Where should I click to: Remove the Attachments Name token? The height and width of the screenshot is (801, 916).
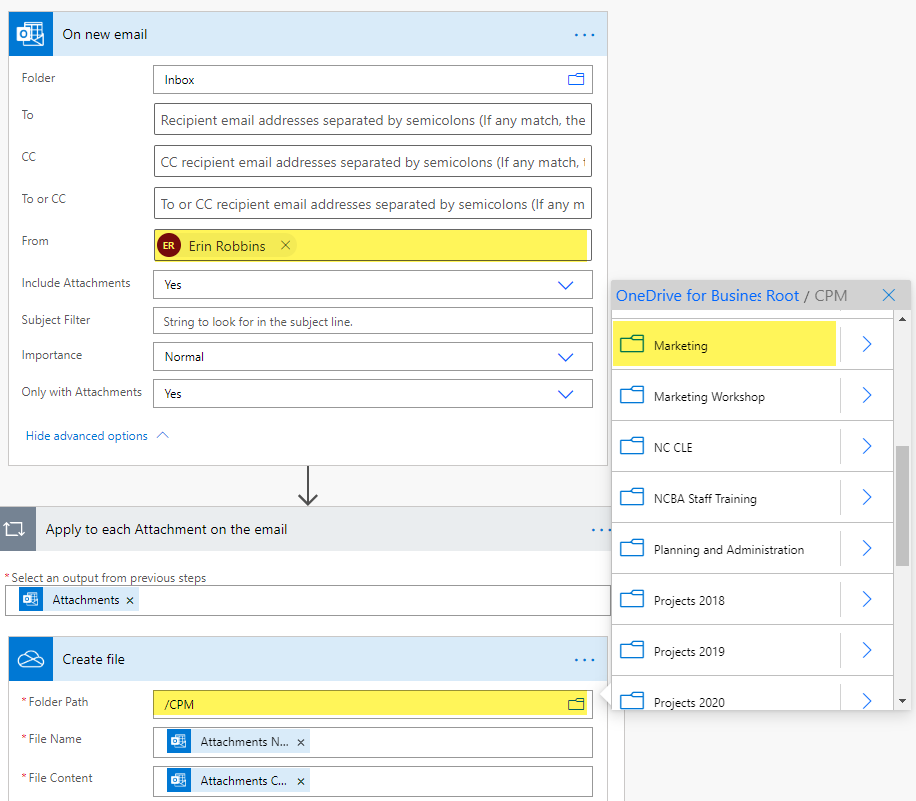[x=300, y=743]
